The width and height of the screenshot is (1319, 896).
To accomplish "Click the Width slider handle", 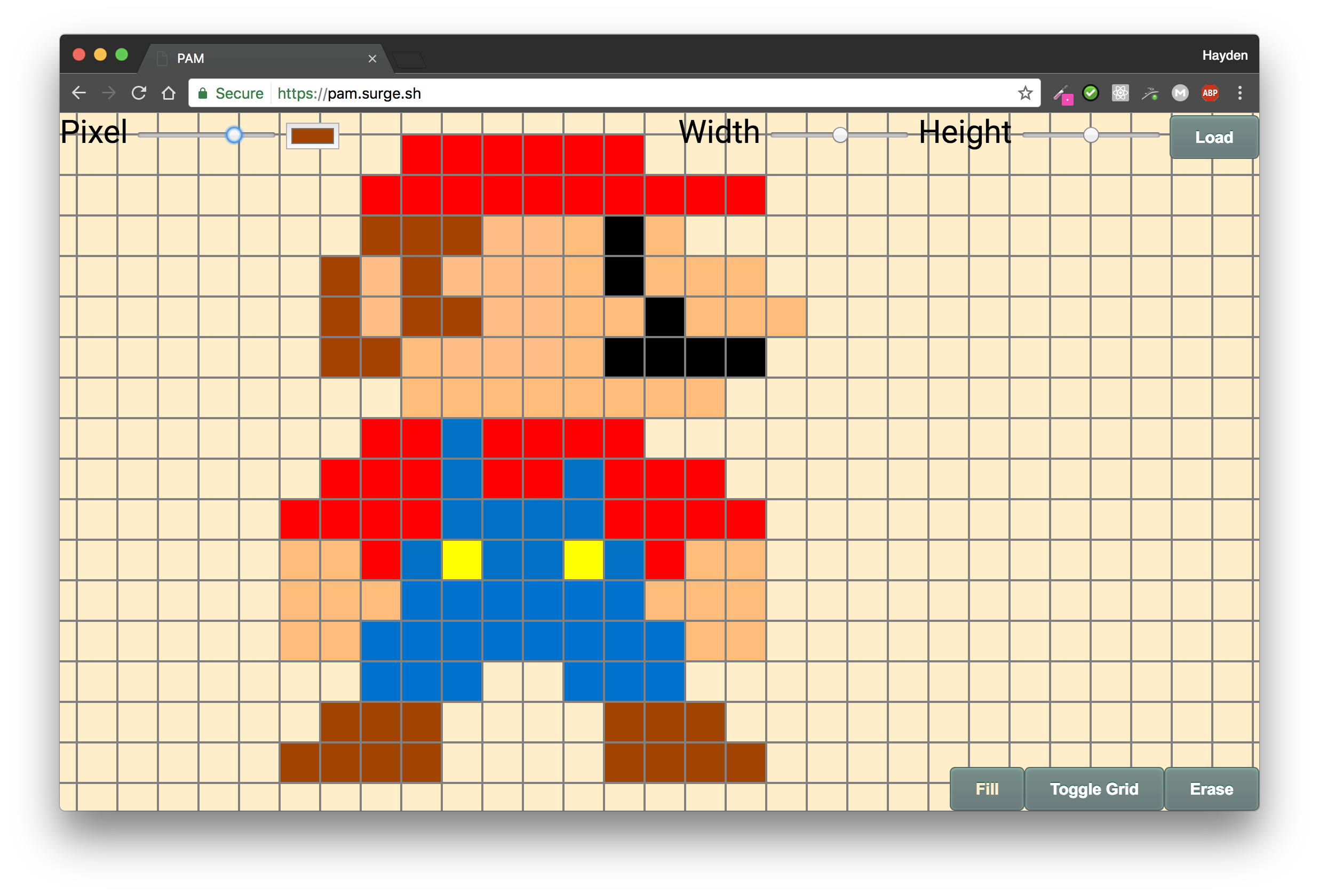I will click(840, 135).
